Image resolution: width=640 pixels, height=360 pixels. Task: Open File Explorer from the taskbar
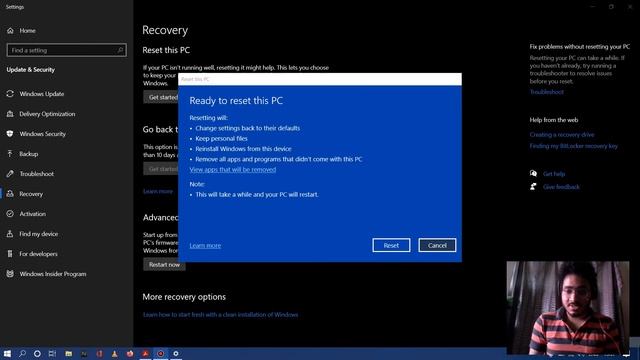69,353
